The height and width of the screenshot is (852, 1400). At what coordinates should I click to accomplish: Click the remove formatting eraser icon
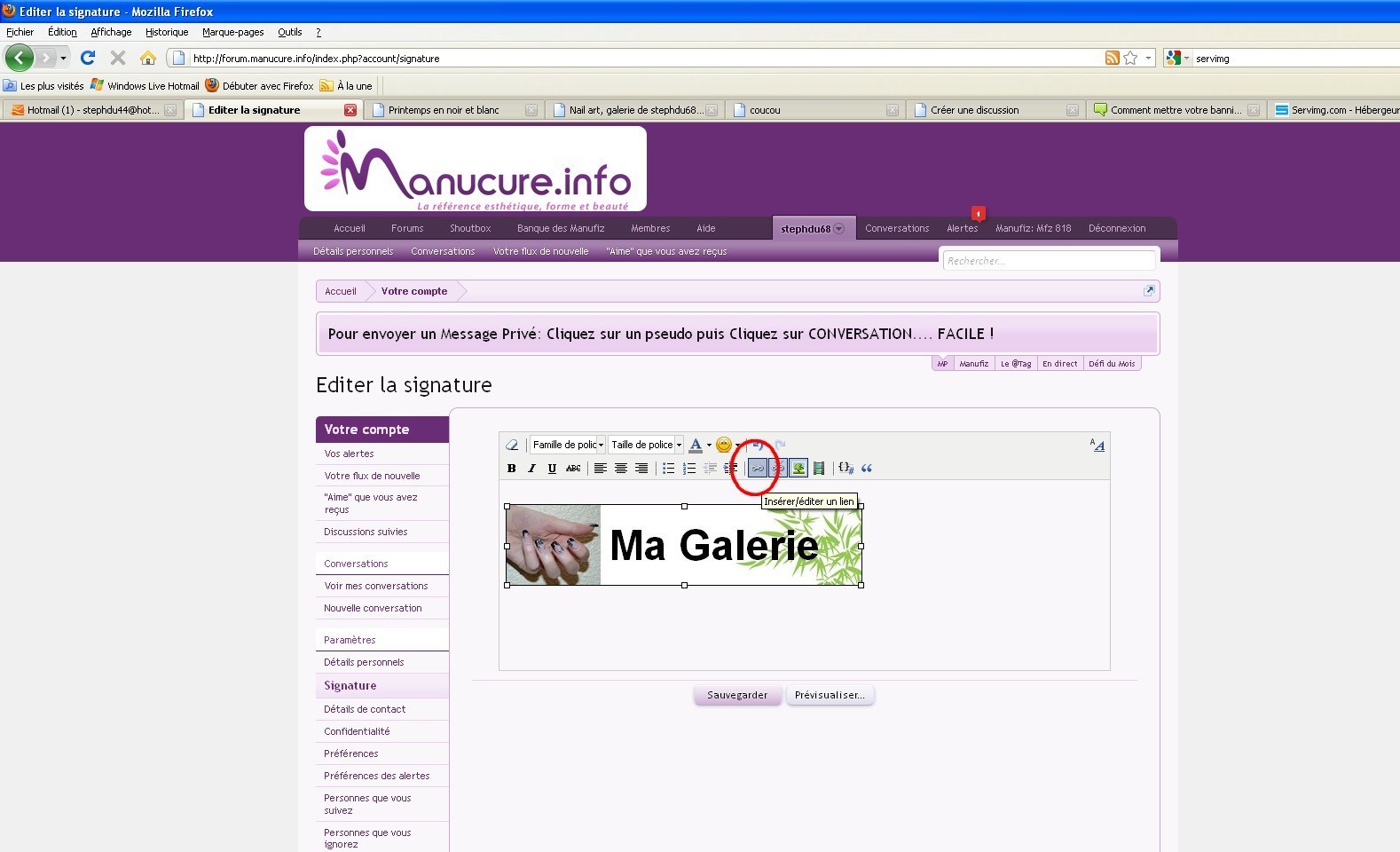pos(512,445)
